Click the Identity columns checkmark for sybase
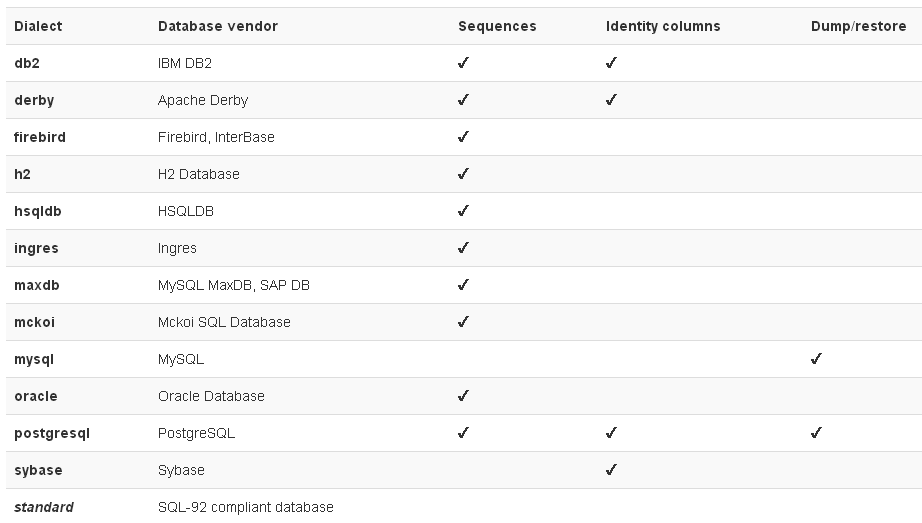 pos(611,470)
